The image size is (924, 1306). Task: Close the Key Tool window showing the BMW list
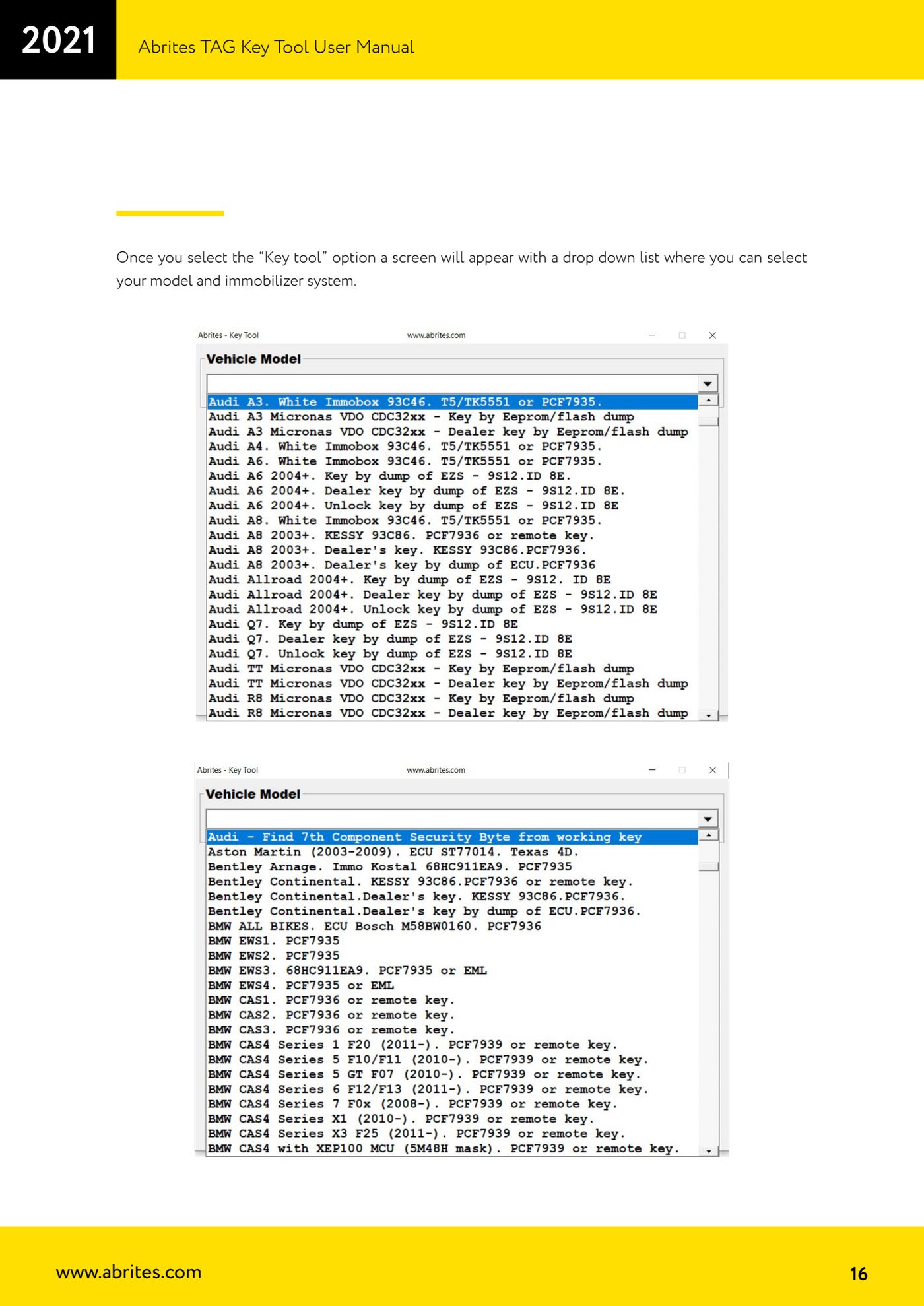click(x=712, y=770)
